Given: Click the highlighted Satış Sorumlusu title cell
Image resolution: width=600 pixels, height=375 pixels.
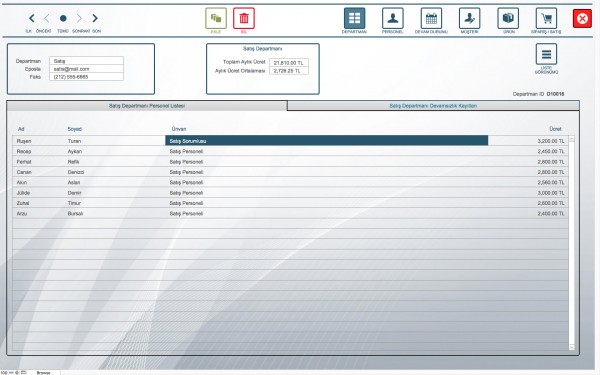Looking at the screenshot, I should (x=326, y=141).
